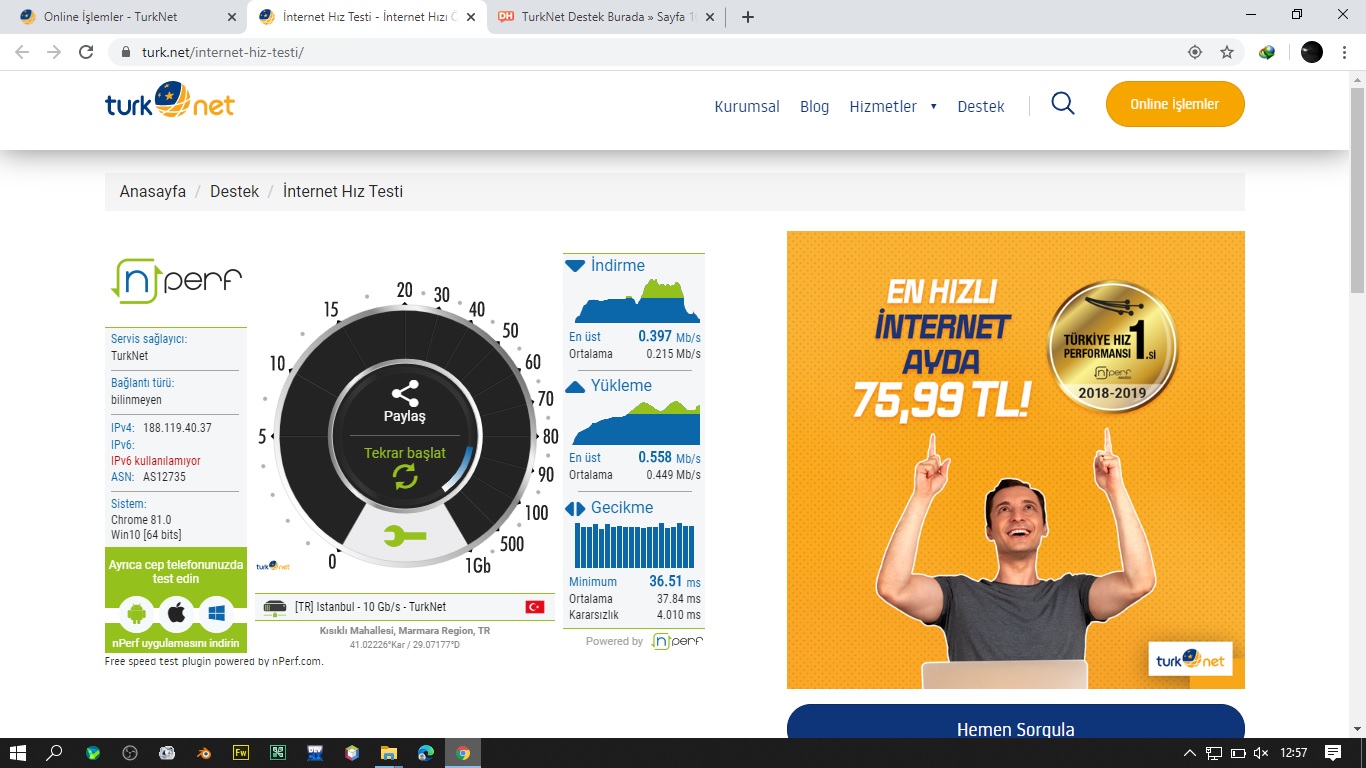
Task: Go back to previous page
Action: click(x=22, y=52)
